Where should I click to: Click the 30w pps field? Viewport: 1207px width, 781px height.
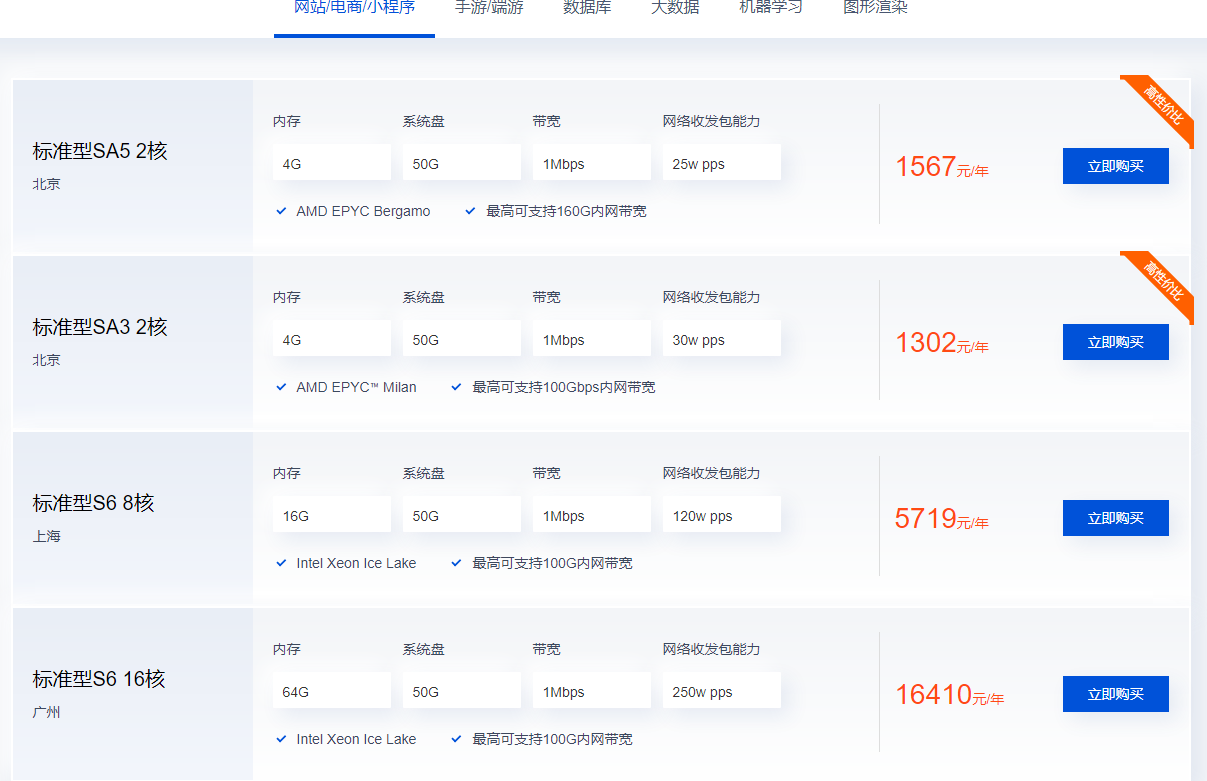[721, 340]
